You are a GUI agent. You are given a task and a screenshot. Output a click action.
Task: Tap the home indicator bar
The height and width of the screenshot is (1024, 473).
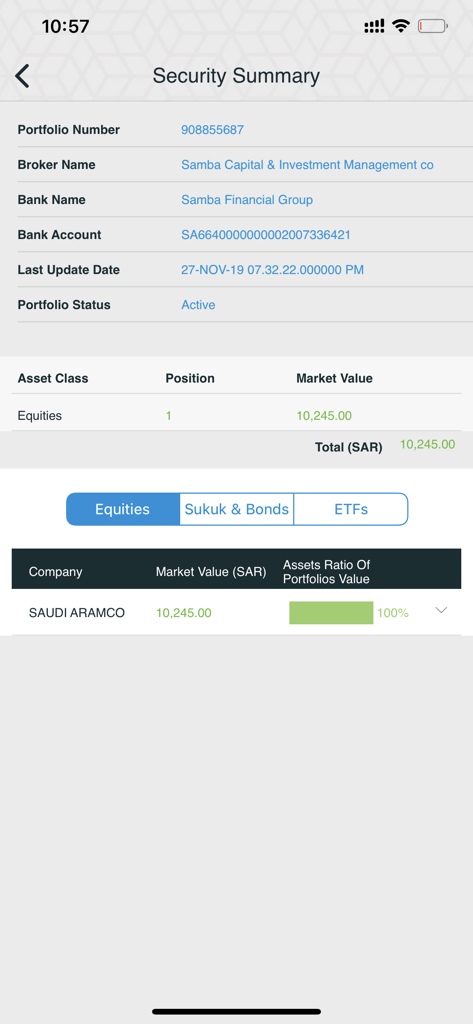pos(236,1012)
